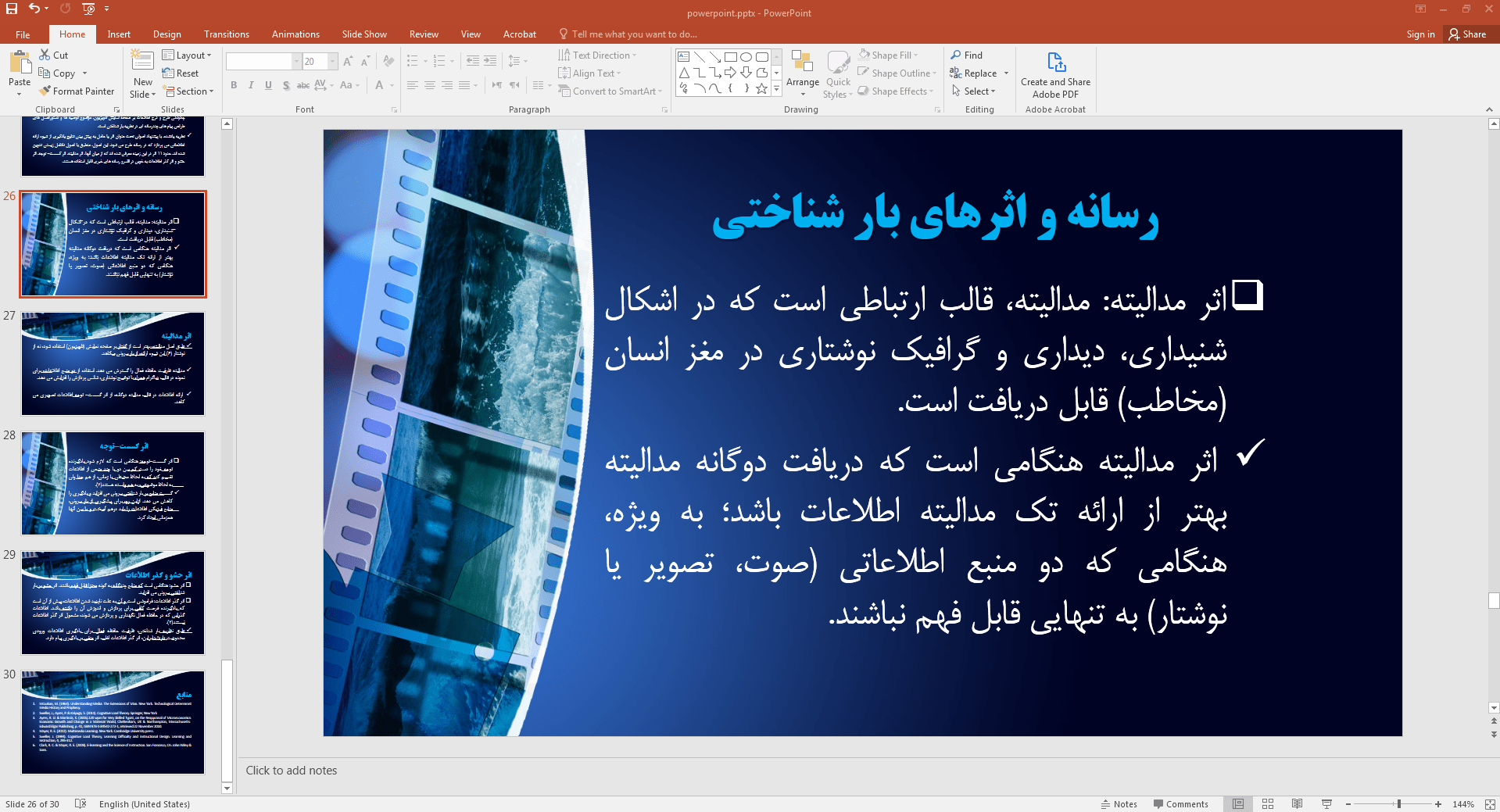Click the zoom slider handle
Image resolution: width=1500 pixels, height=812 pixels.
(1399, 804)
